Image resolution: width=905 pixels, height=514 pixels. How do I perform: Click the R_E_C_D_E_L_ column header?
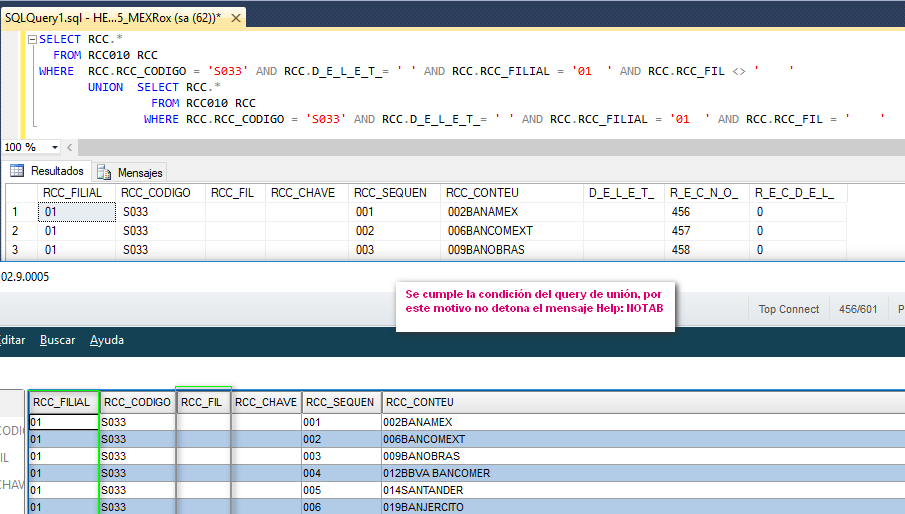coord(798,193)
